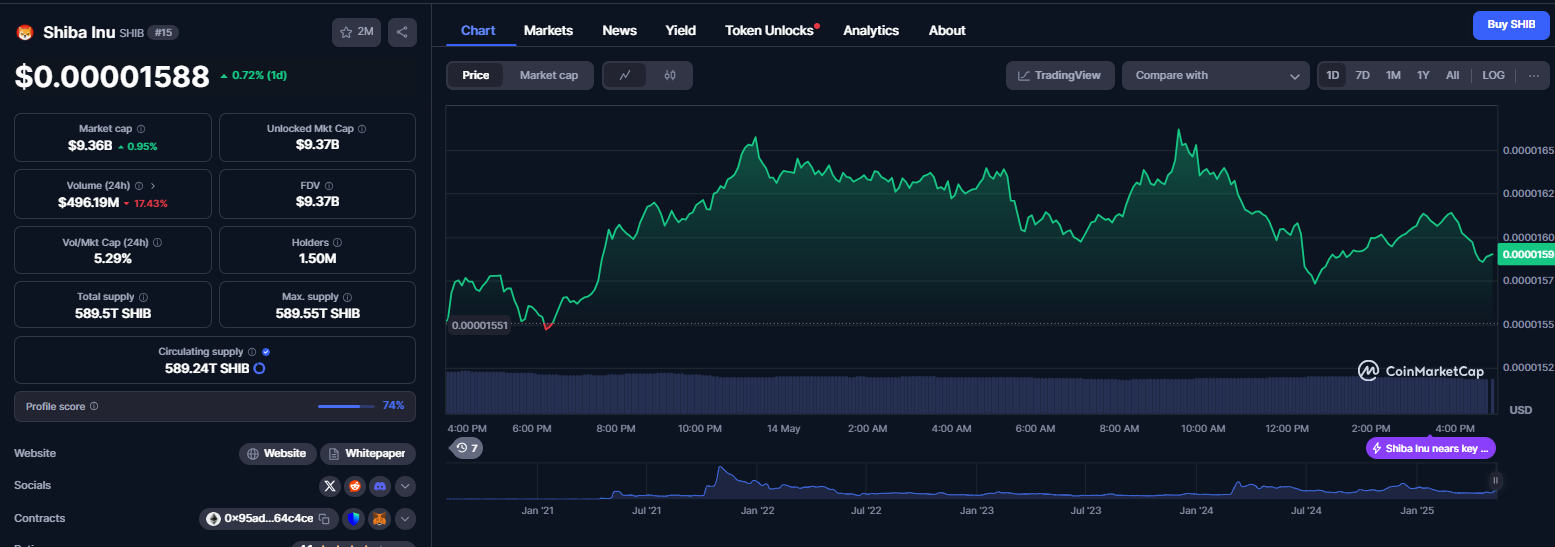Image resolution: width=1555 pixels, height=547 pixels.
Task: Click the share icon beside the watchlist star
Action: pyautogui.click(x=402, y=32)
